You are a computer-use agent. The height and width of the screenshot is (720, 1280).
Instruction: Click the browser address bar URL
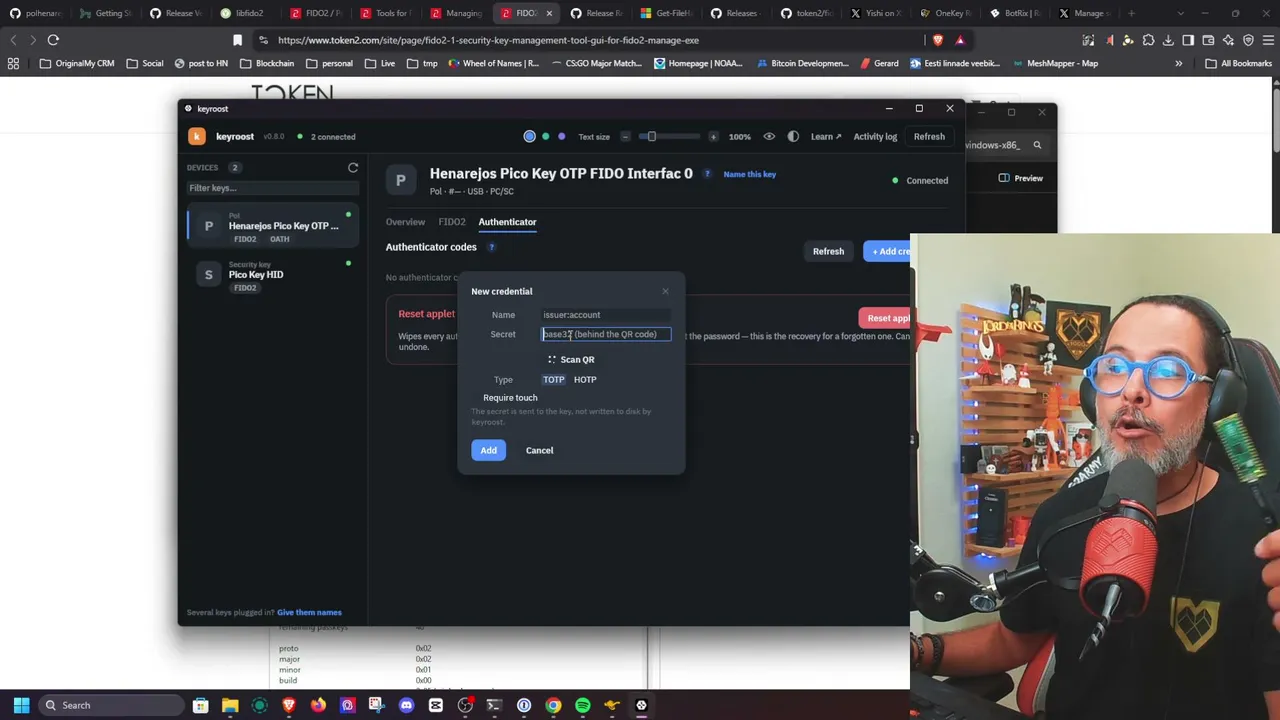[x=488, y=40]
